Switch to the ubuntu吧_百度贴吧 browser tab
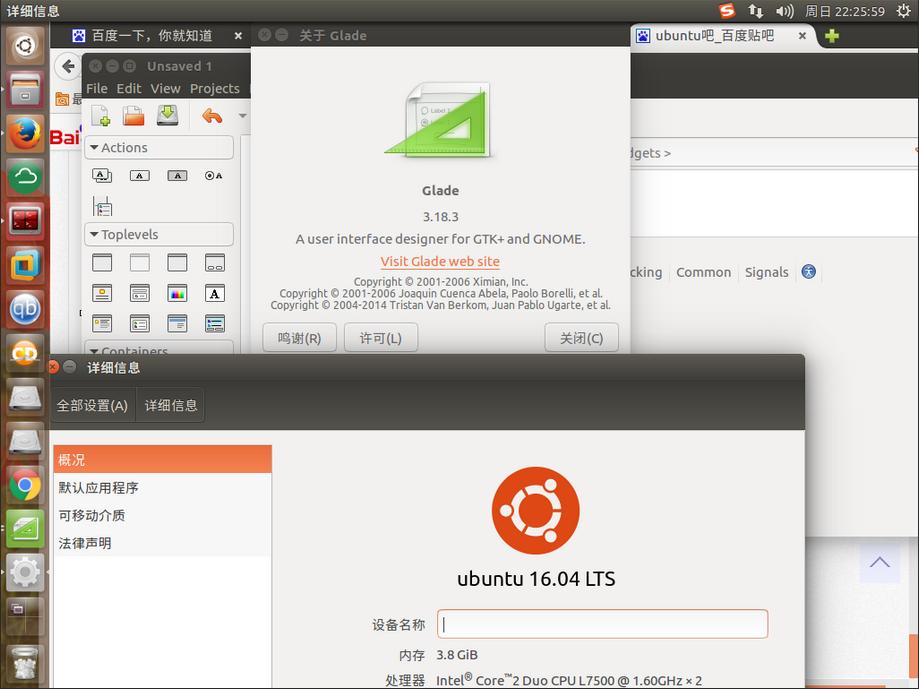 [x=714, y=36]
